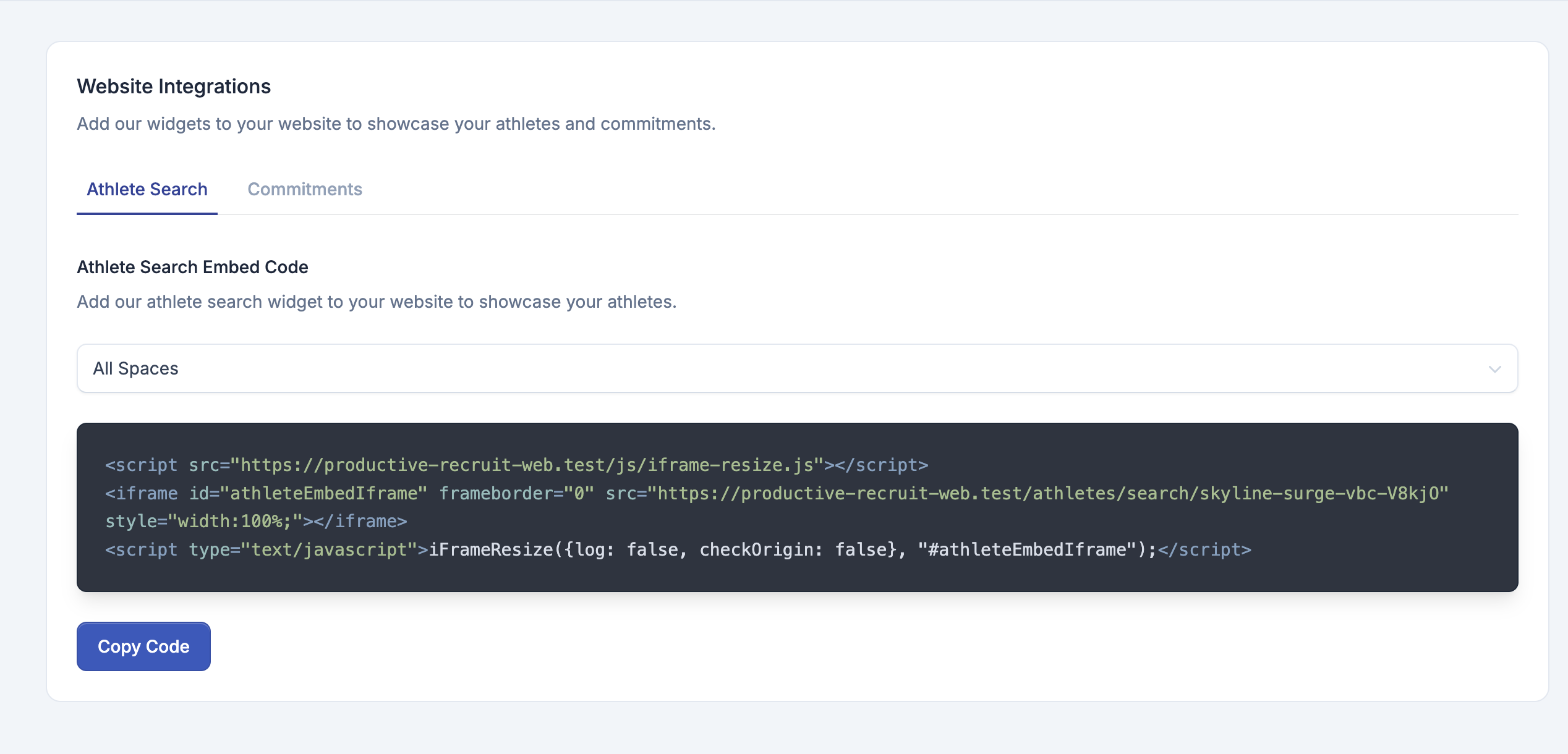The image size is (1568, 754).
Task: Open the Commitments tab
Action: (x=305, y=189)
